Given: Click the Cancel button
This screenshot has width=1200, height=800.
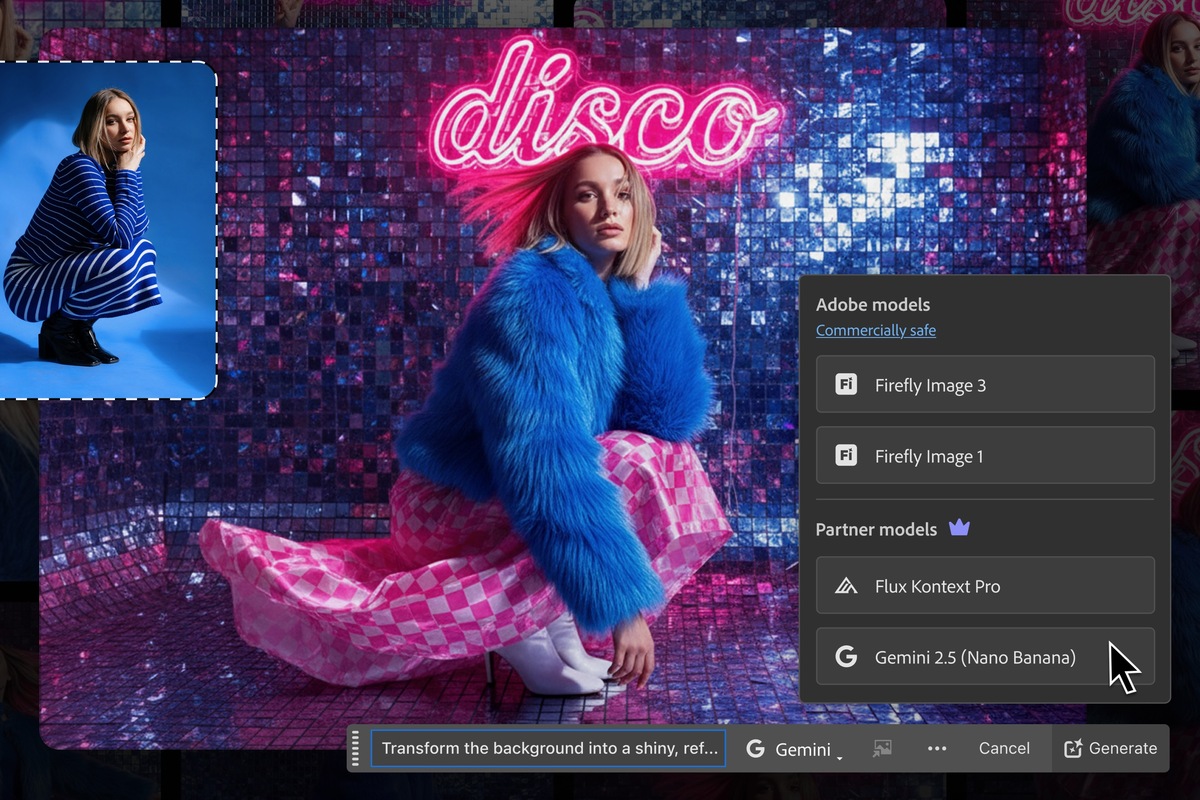Looking at the screenshot, I should click(1004, 748).
